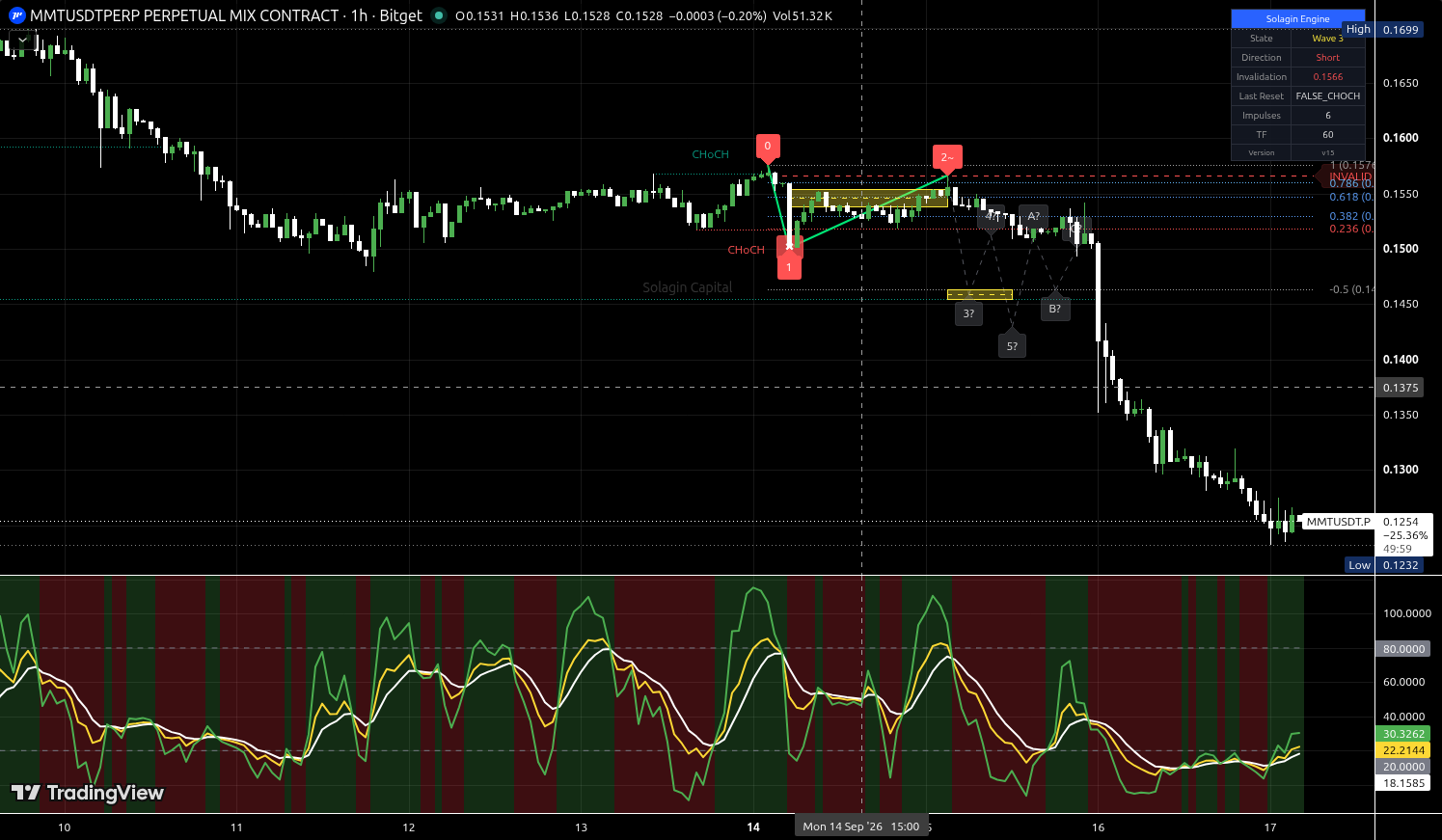1442x840 pixels.
Task: Click the Short direction value
Action: click(x=1327, y=58)
